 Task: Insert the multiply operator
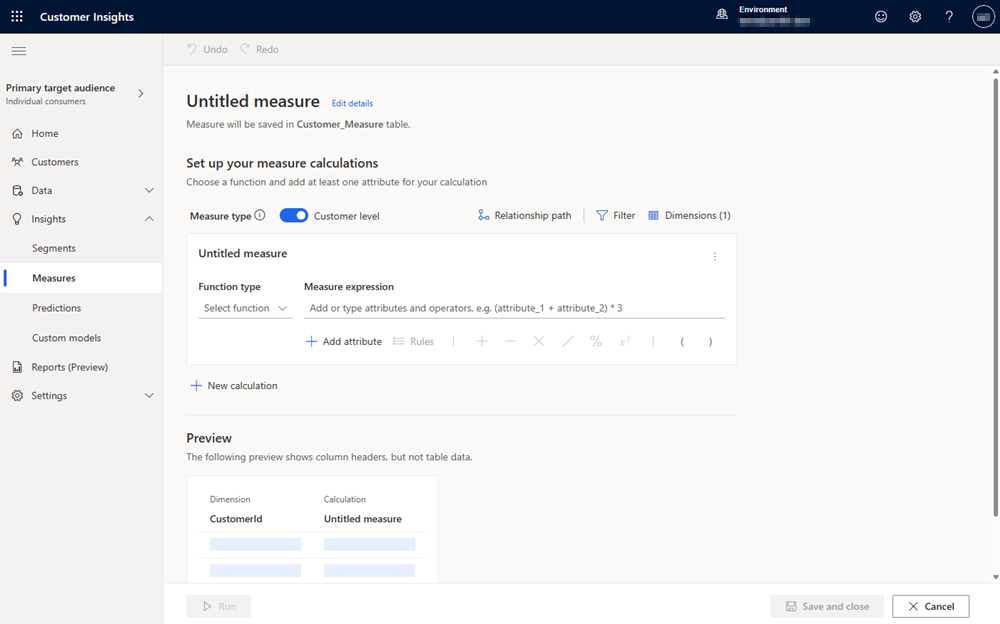pyautogui.click(x=539, y=341)
